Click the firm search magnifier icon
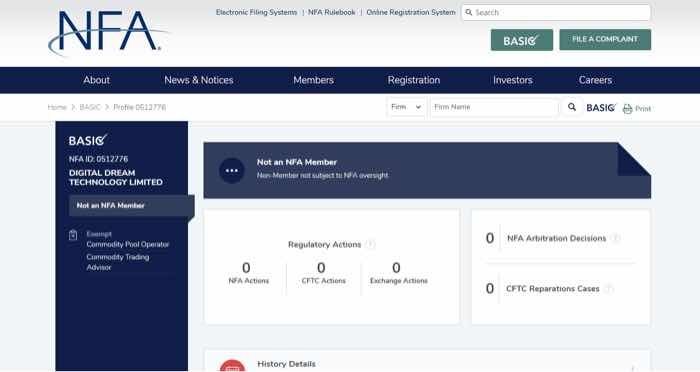The height and width of the screenshot is (372, 700). pyautogui.click(x=571, y=107)
